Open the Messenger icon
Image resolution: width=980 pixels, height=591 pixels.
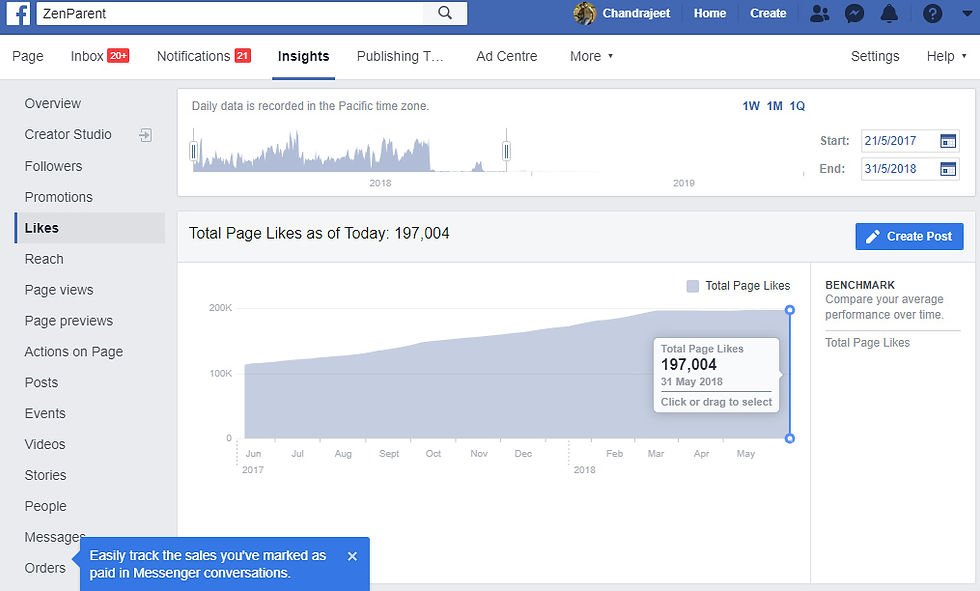(x=854, y=13)
